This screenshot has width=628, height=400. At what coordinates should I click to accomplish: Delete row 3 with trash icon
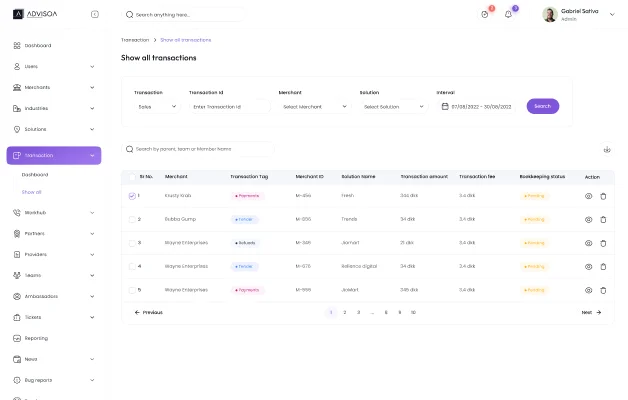[x=603, y=243]
